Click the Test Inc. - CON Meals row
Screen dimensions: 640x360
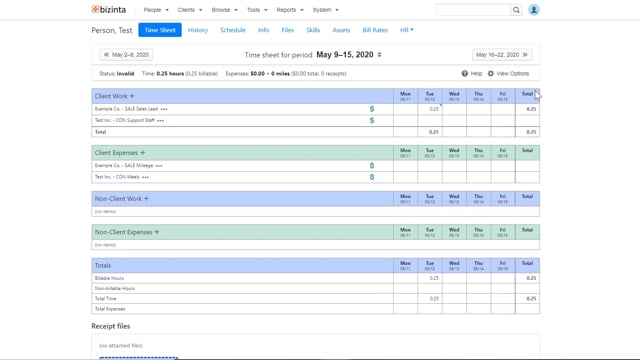click(x=316, y=177)
